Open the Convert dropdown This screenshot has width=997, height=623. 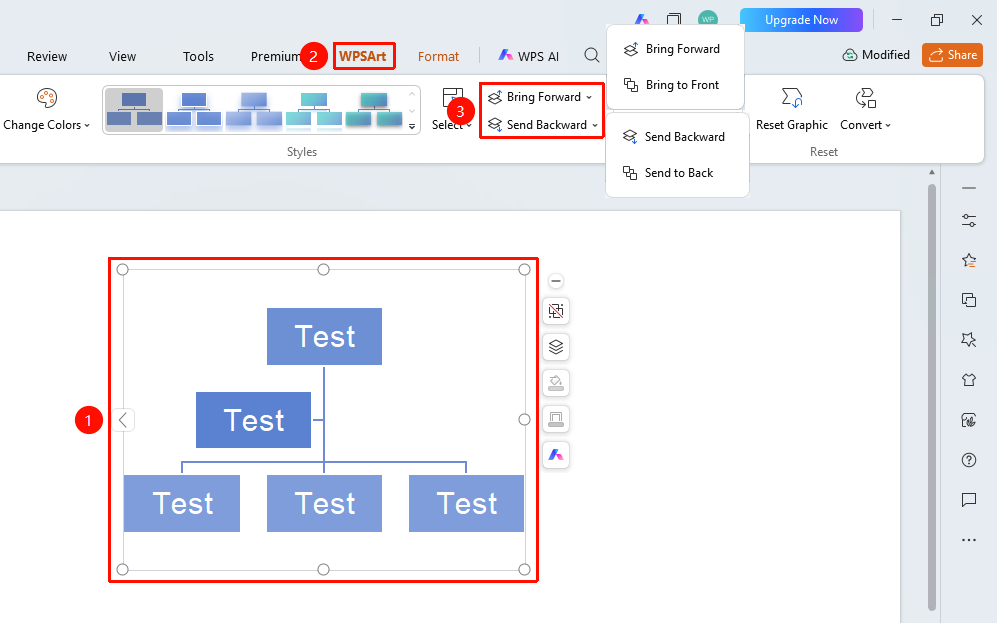click(x=865, y=109)
